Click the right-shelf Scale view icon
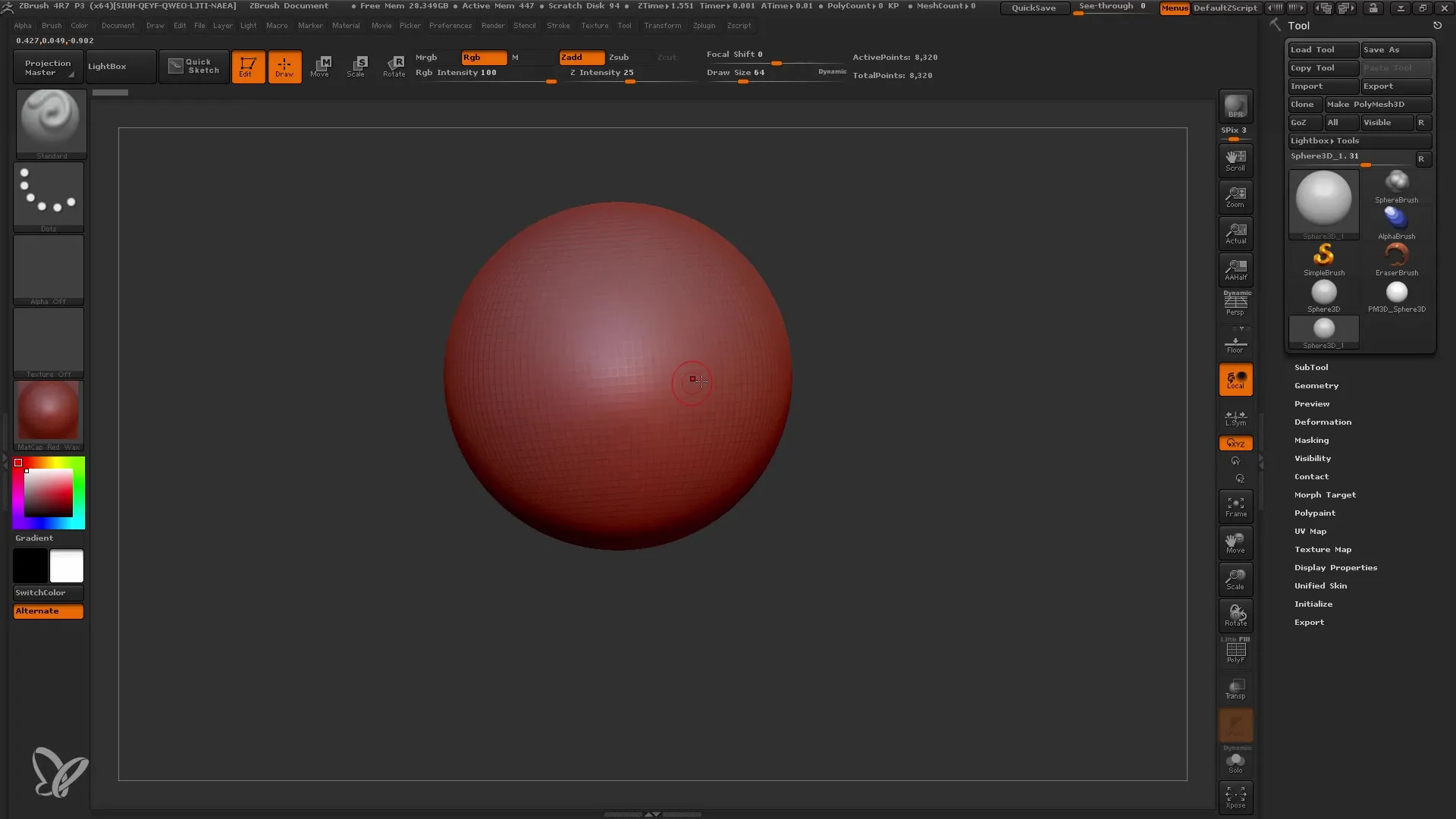Screen dimensions: 1456x819 pos(1235,579)
